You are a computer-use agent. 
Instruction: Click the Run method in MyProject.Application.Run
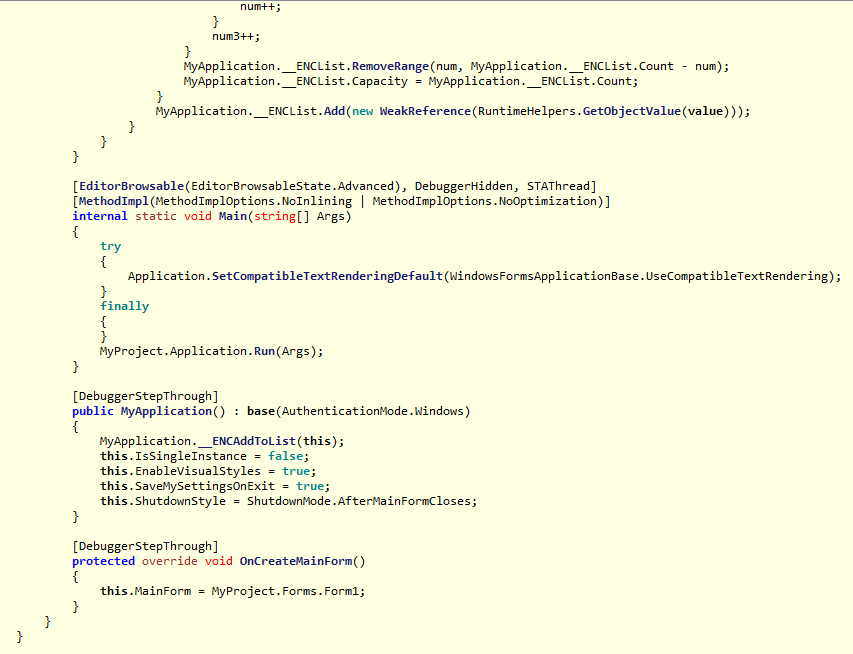tap(264, 351)
